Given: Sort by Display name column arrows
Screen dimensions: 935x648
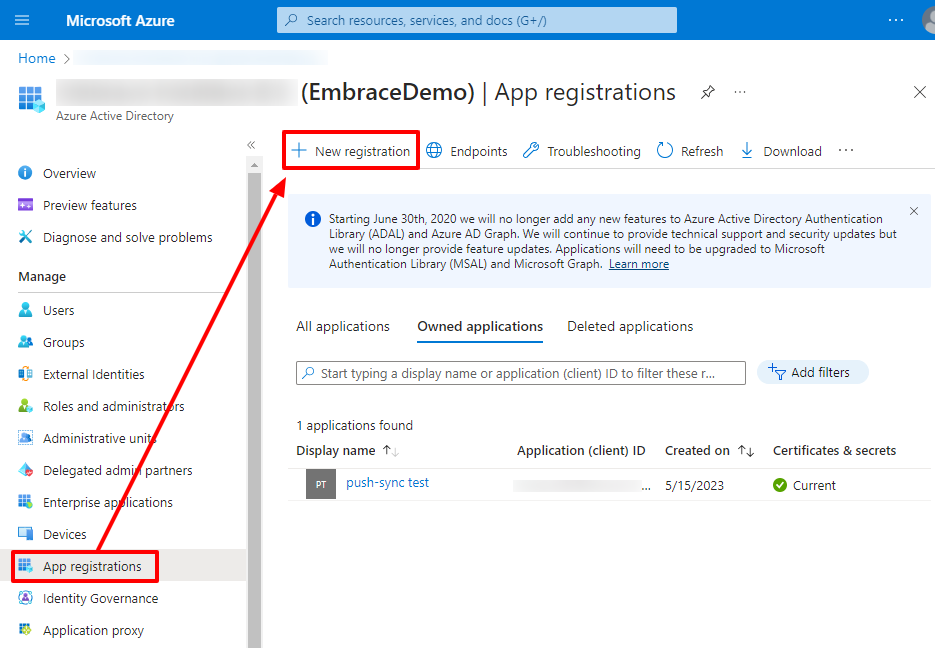Looking at the screenshot, I should point(391,451).
